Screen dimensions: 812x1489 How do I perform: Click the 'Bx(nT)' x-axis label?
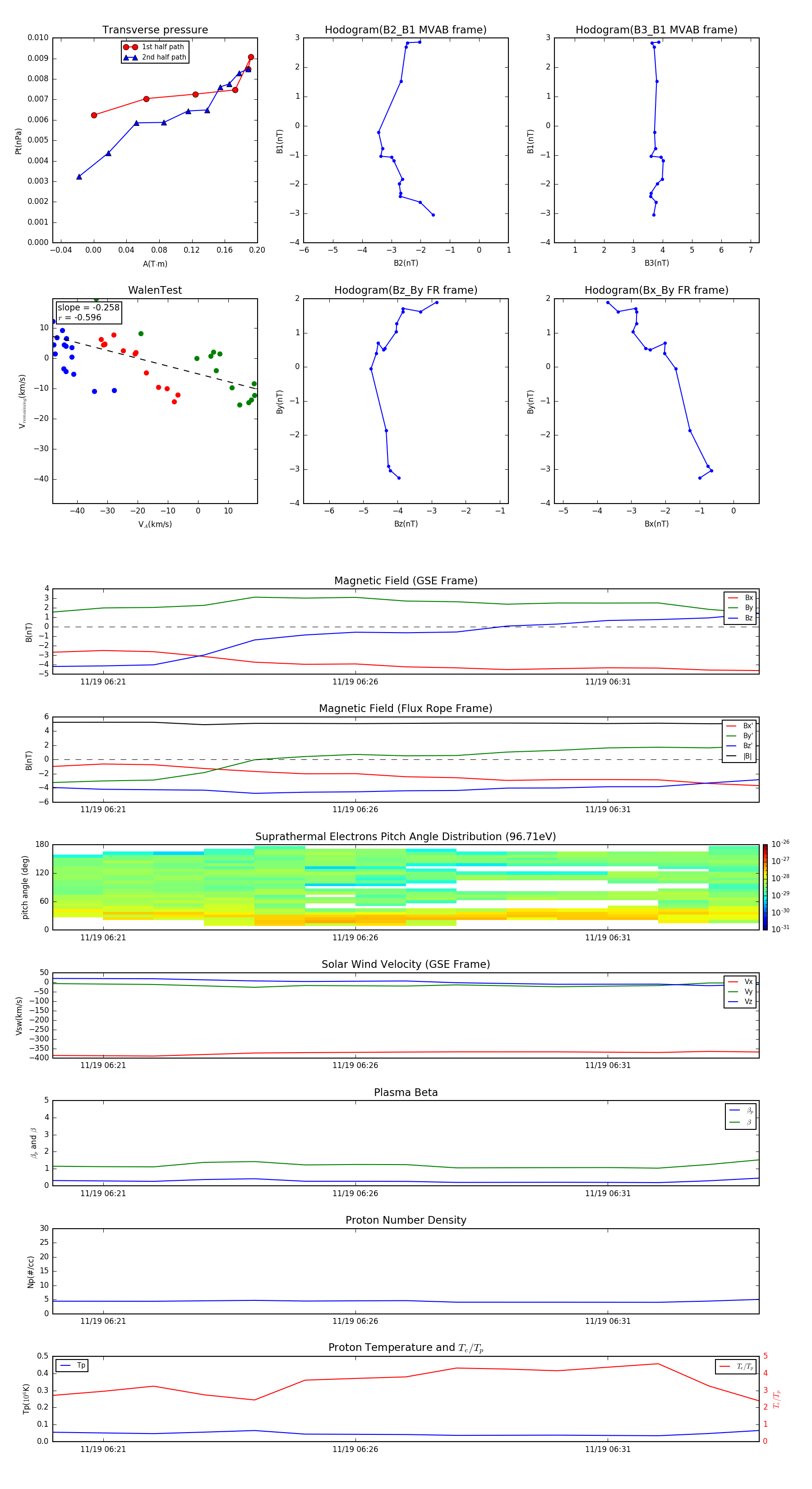coord(656,524)
